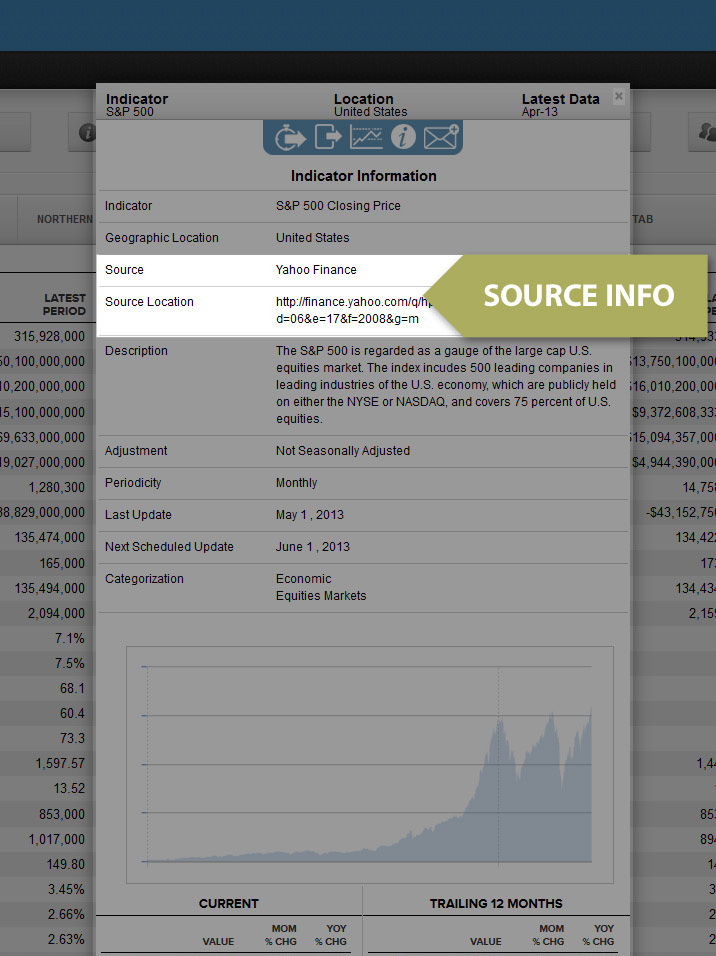Click the users icon at right edge
716x956 pixels.
pyautogui.click(x=706, y=132)
